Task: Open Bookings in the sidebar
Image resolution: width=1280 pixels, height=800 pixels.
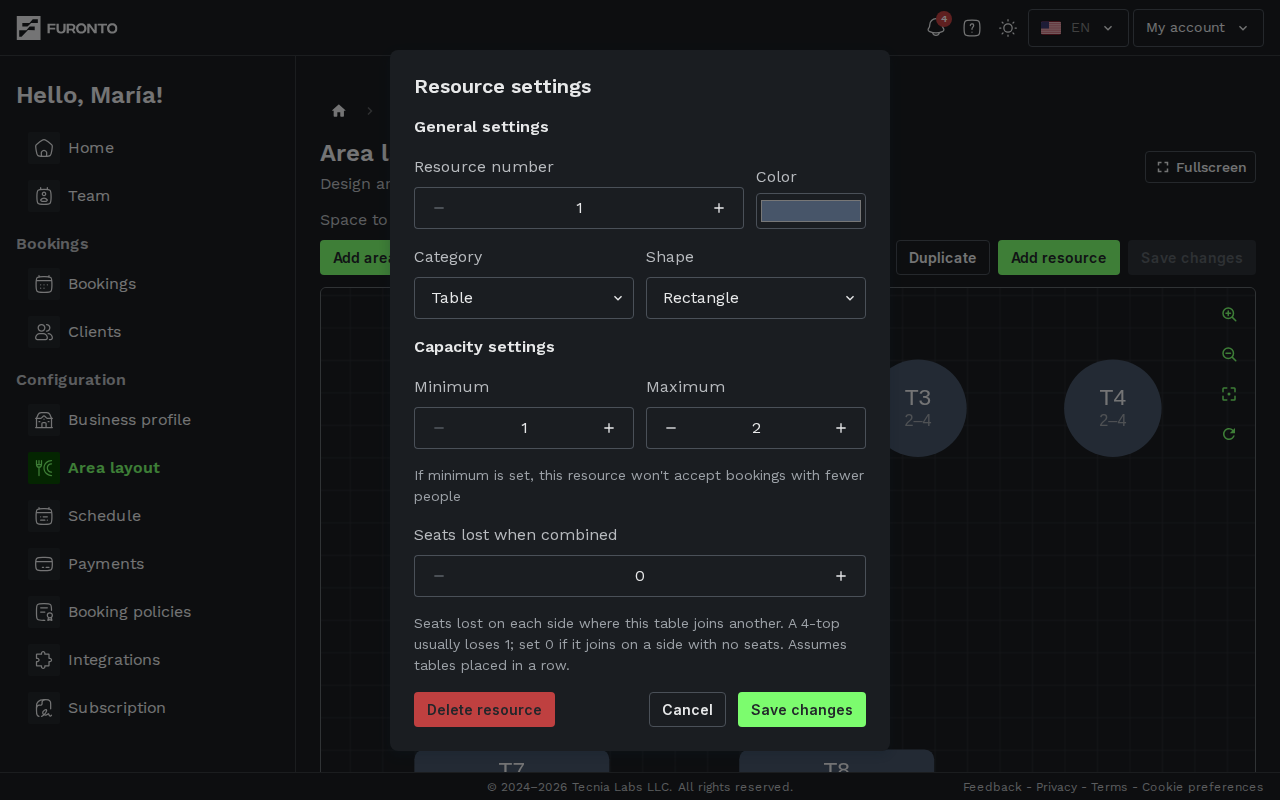Action: coord(102,284)
